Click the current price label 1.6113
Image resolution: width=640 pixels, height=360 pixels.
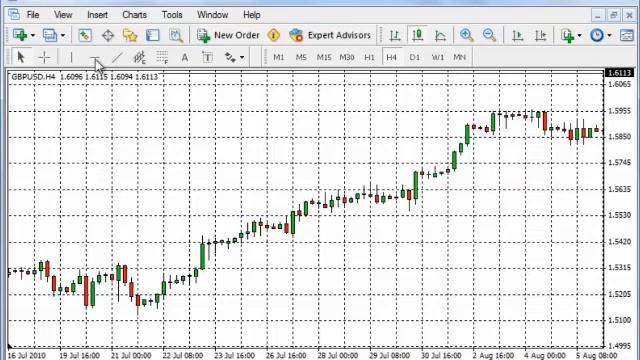619,73
